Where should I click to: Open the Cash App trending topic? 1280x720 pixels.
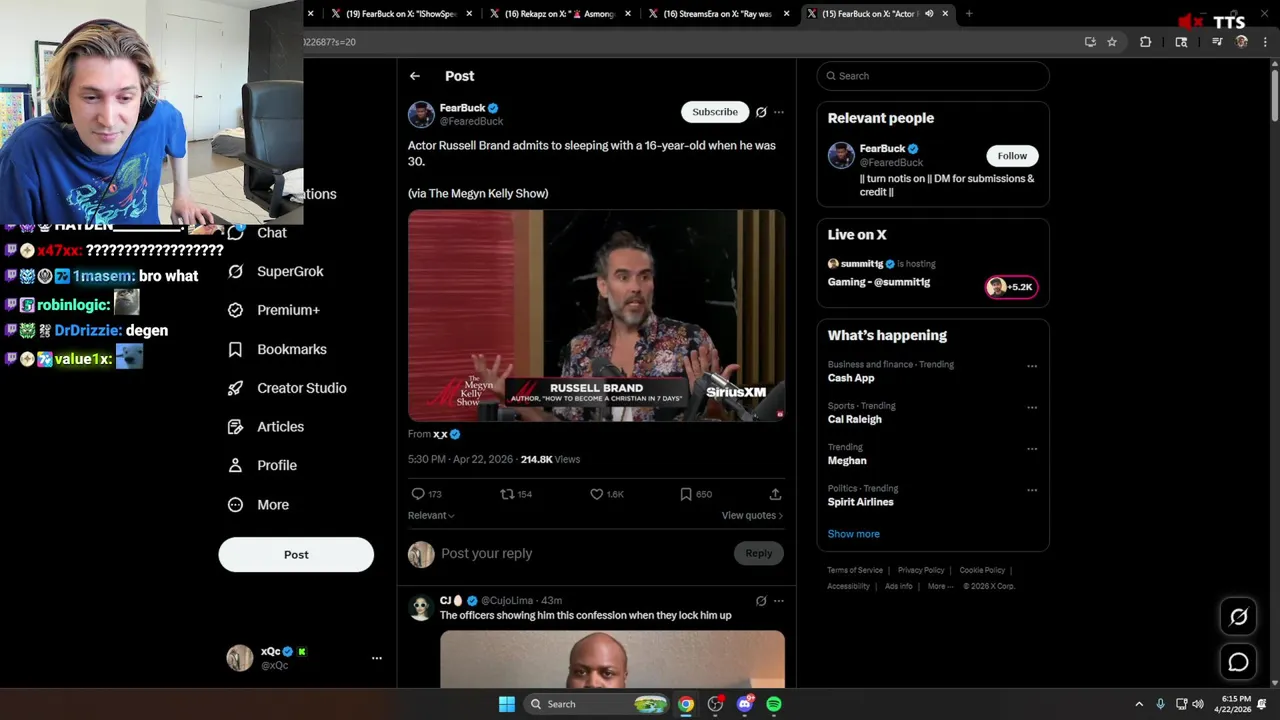click(x=851, y=378)
